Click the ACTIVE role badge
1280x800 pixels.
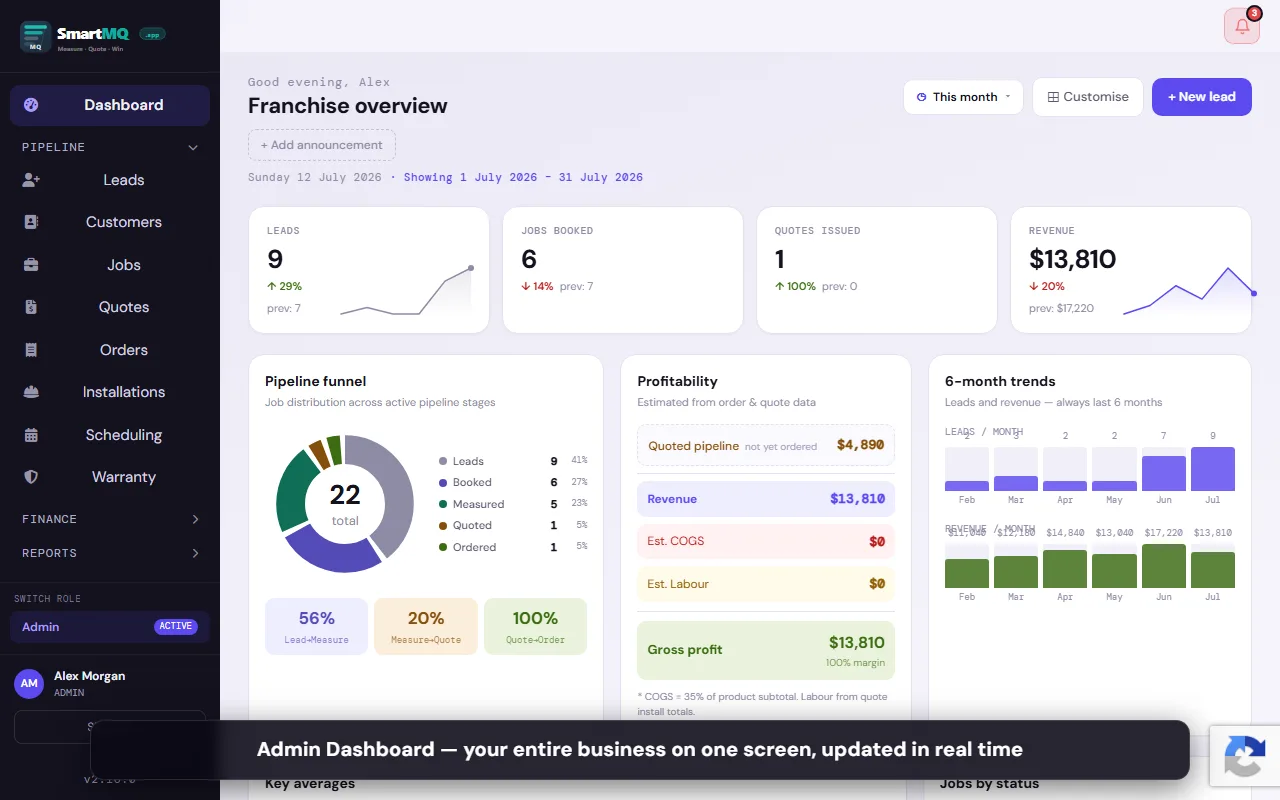click(x=176, y=627)
